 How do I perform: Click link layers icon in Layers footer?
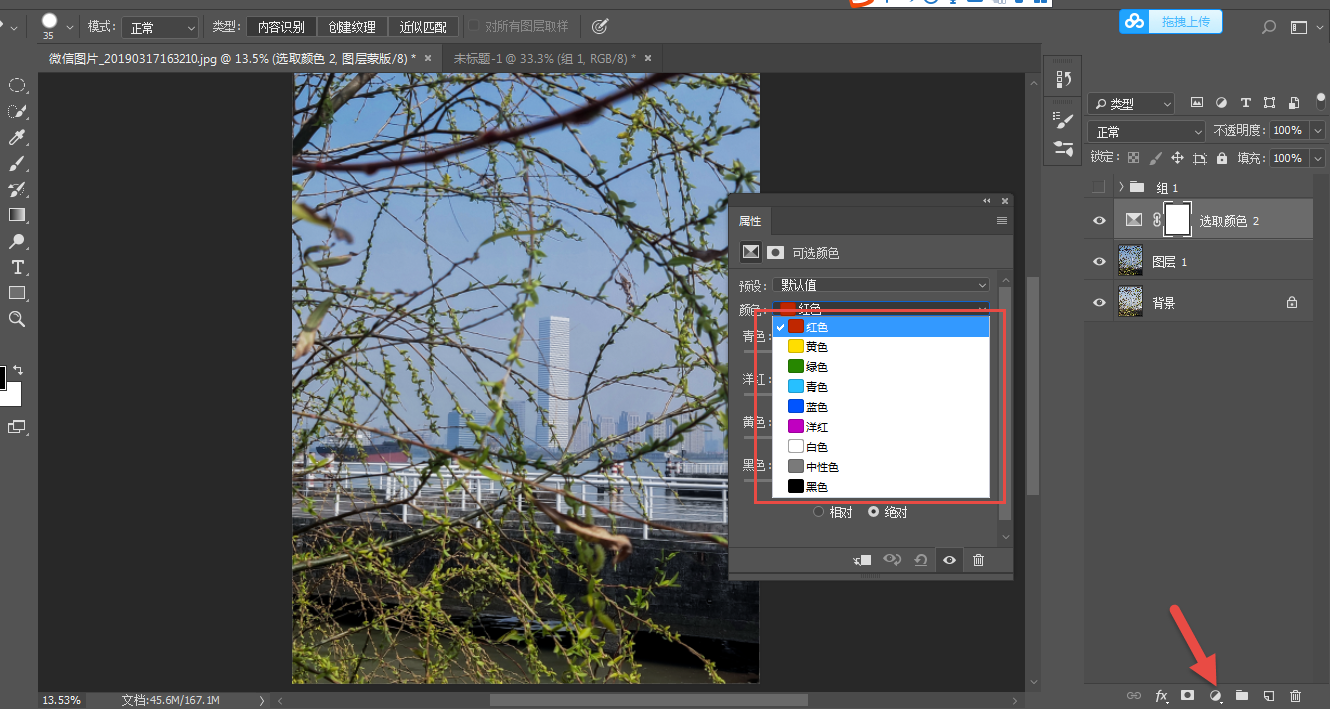point(1134,695)
